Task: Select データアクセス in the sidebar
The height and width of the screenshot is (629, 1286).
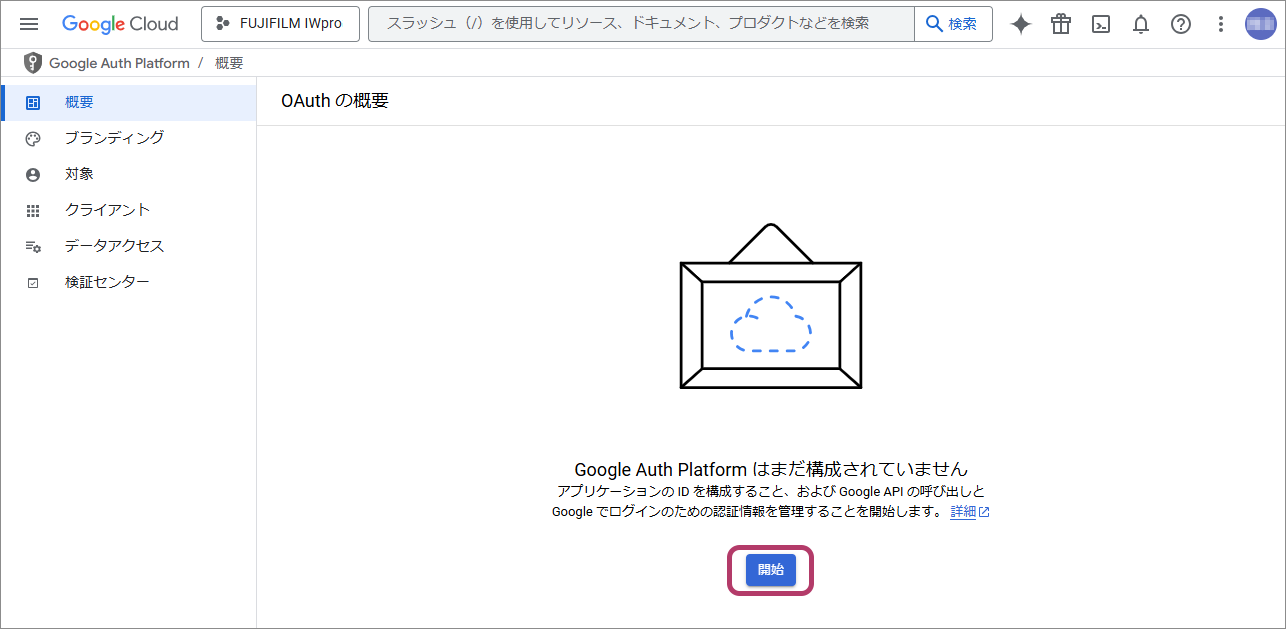Action: click(114, 246)
